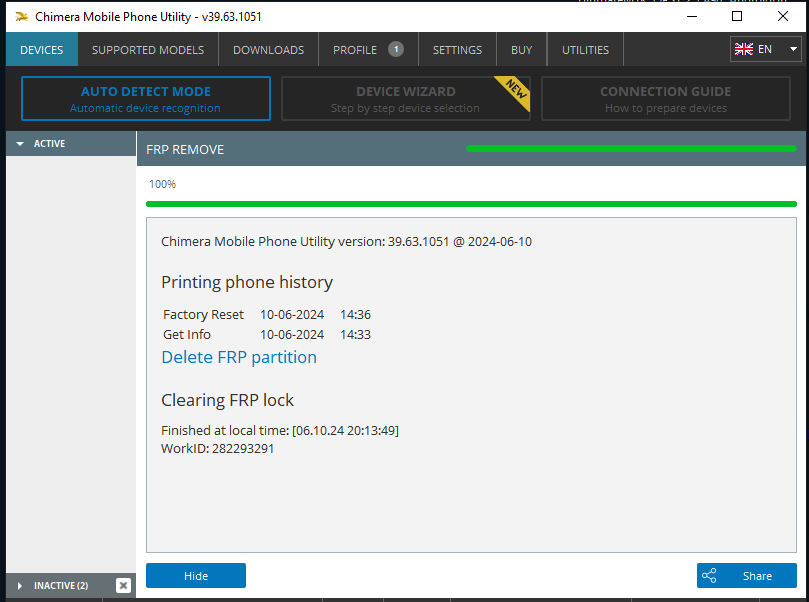This screenshot has height=602, width=809.
Task: Open the SUPPORTED MODELS tab
Action: point(148,50)
